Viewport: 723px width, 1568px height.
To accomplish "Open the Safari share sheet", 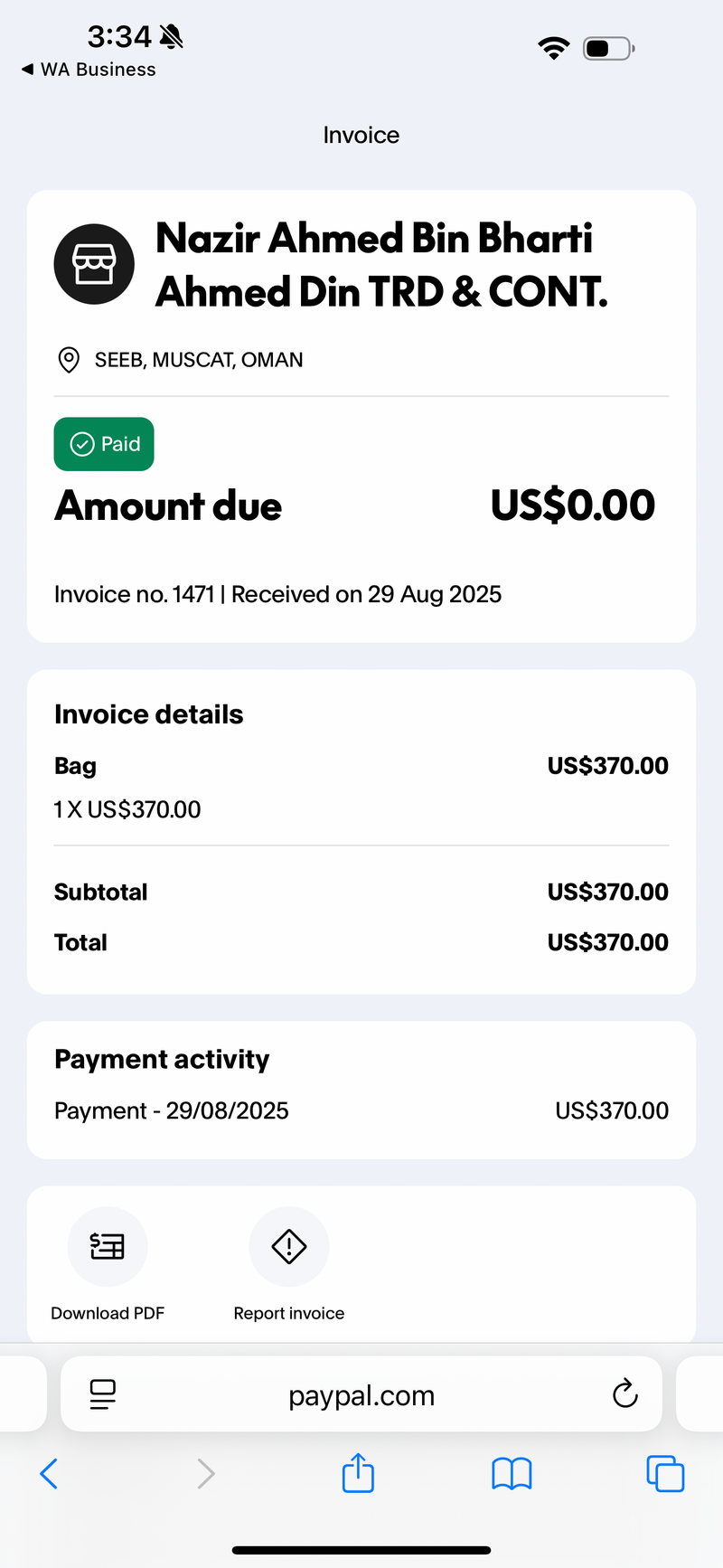I will [358, 1472].
